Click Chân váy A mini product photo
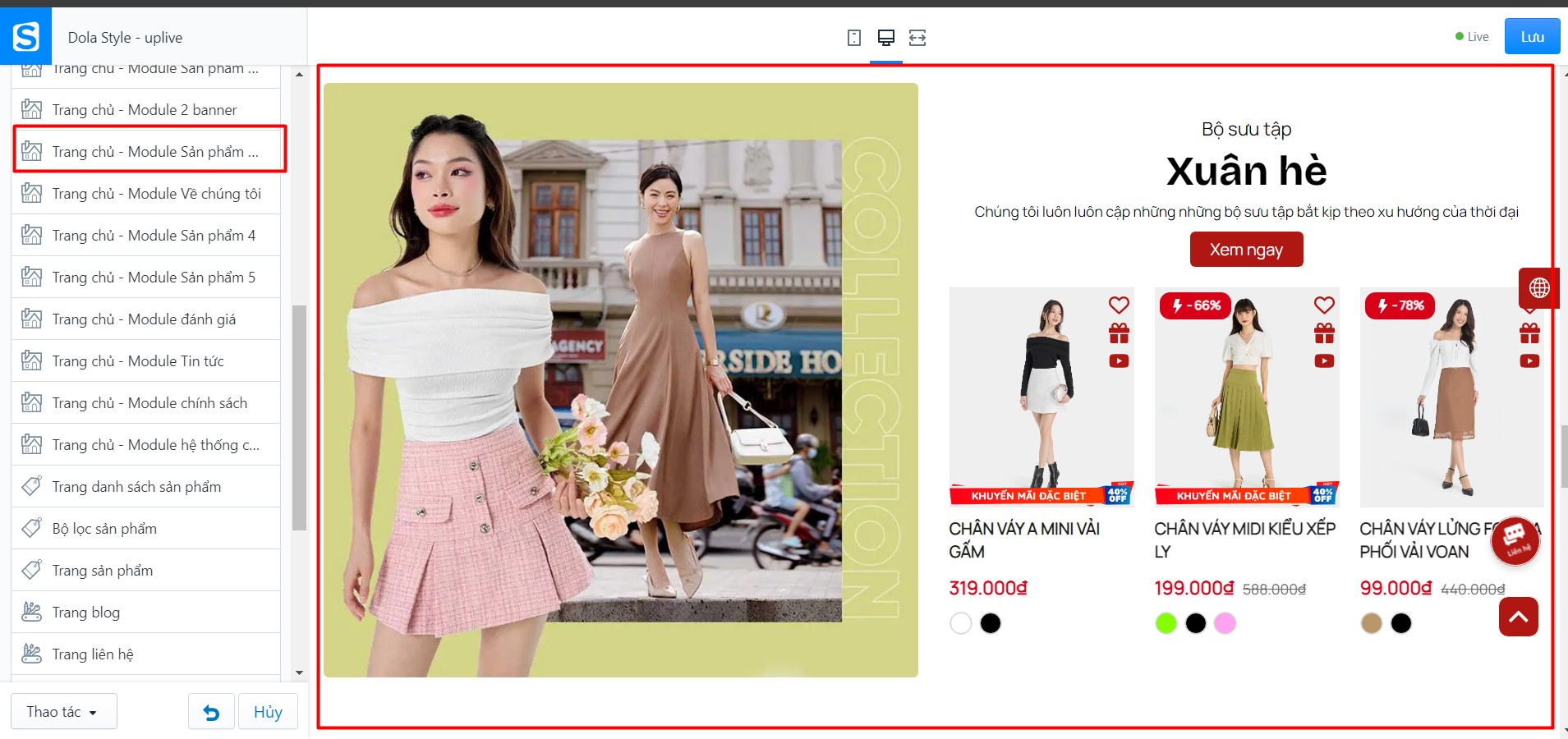The image size is (1568, 739). click(1042, 397)
